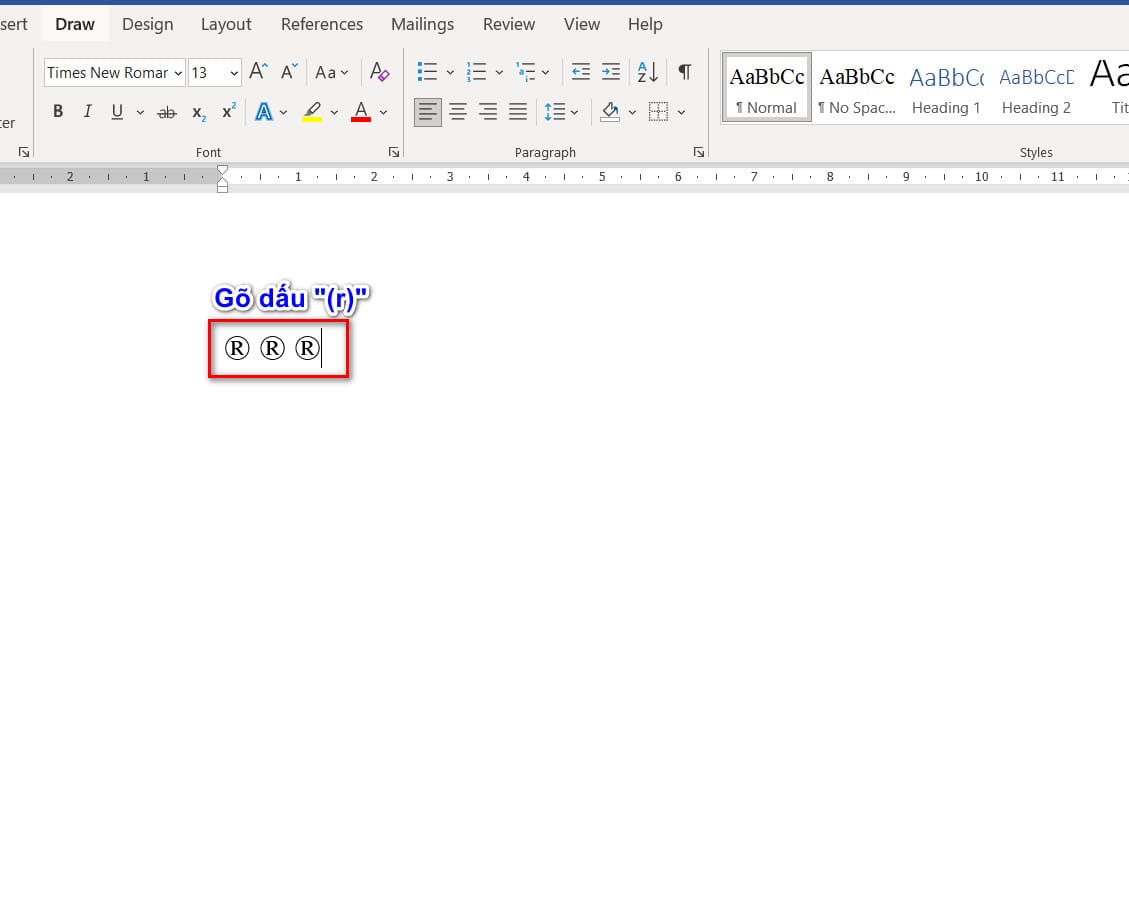Screen dimensions: 1129x919
Task: Apply the Heading 1 style
Action: pos(946,88)
